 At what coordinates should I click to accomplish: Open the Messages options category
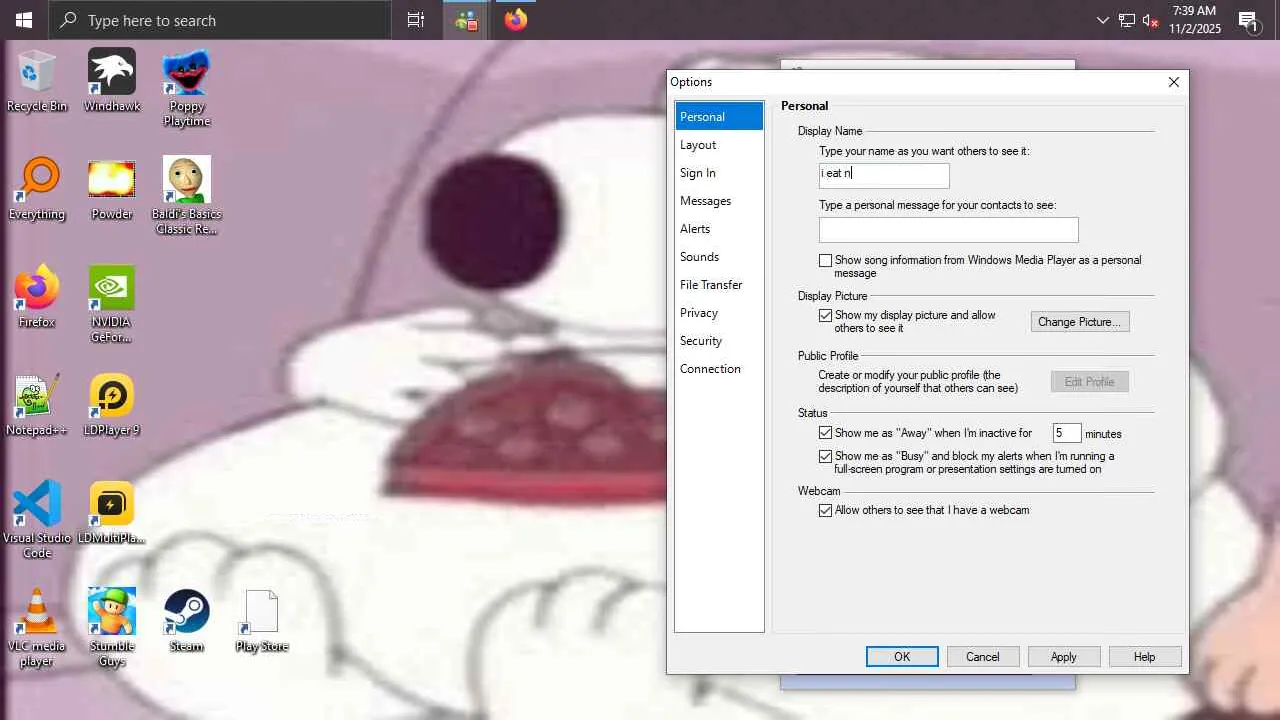click(719, 201)
